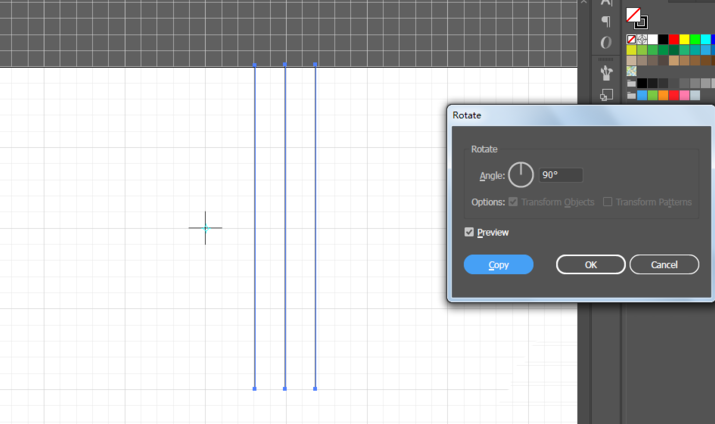This screenshot has width=715, height=424.
Task: Pick the light tan swatch starting third row
Action: 631,61
